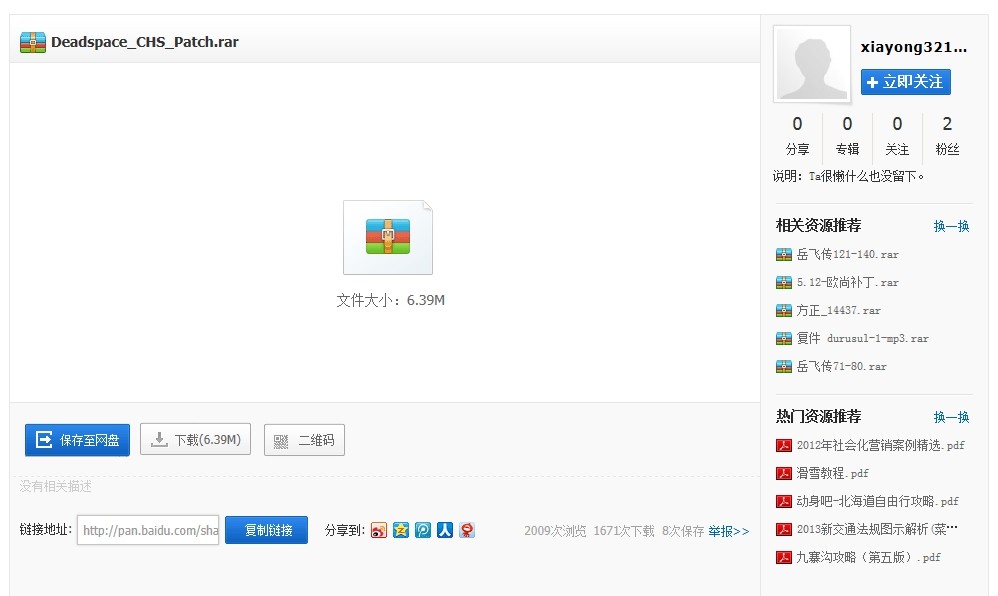Click the 下载(6.39M) button

(x=195, y=439)
